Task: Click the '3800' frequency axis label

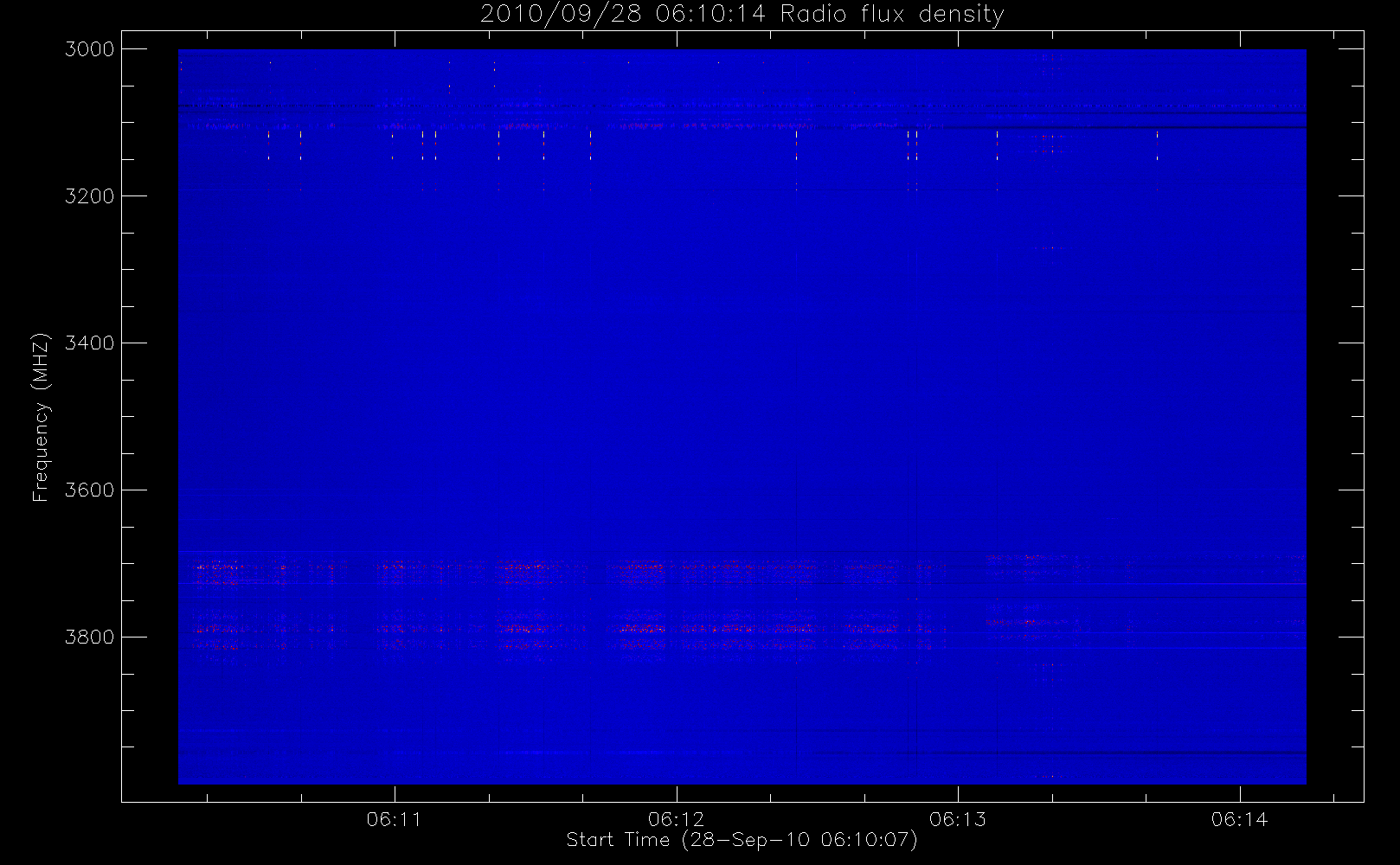Action: tap(90, 638)
